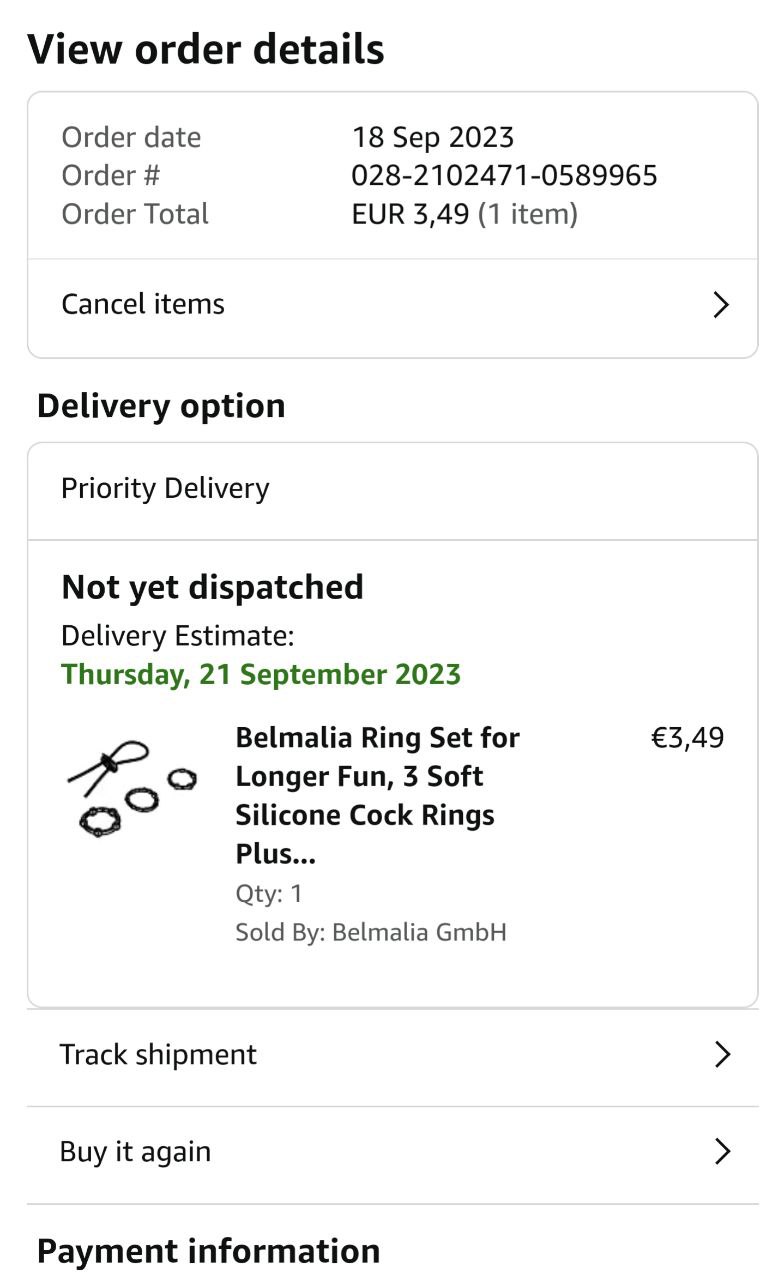Click the Sold By Belmalia GmbH seller text
The height and width of the screenshot is (1280, 784).
click(371, 933)
